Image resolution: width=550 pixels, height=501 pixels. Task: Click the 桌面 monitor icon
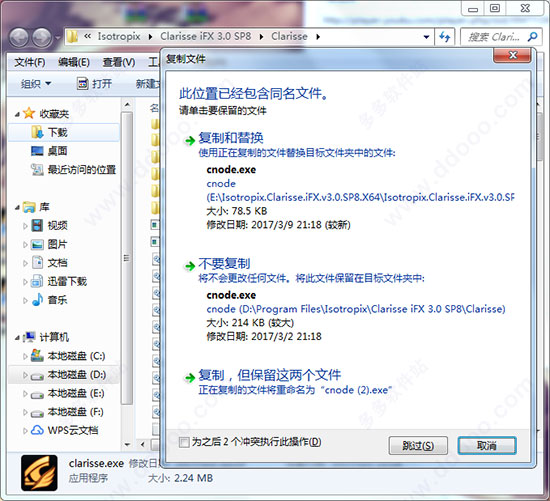pyautogui.click(x=37, y=151)
